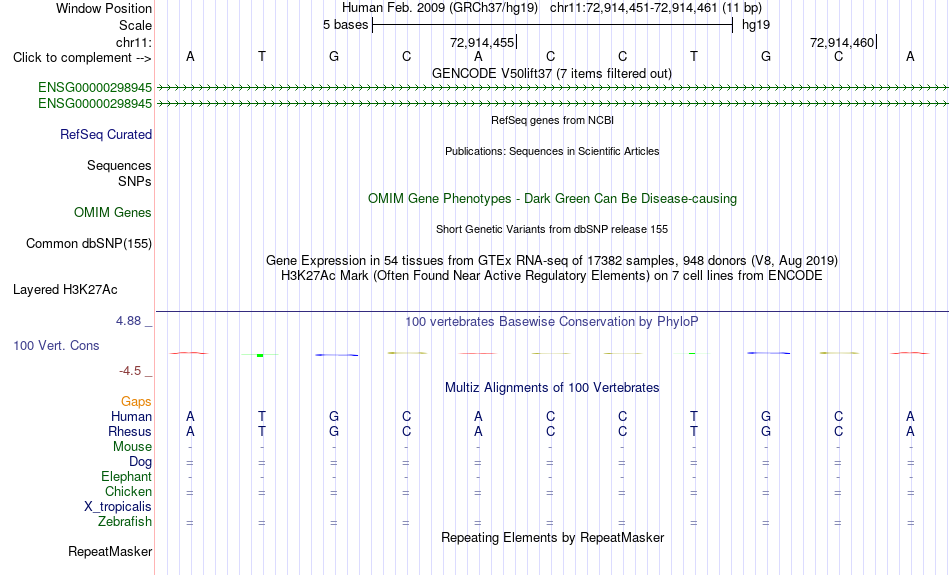Click the chr11: ruler label
950x575 pixels.
133,42
